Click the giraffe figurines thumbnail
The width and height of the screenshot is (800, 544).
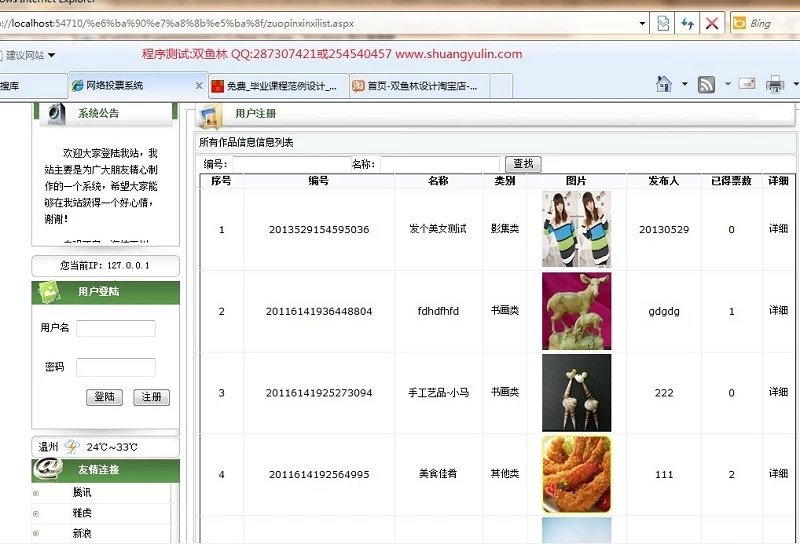coord(576,393)
